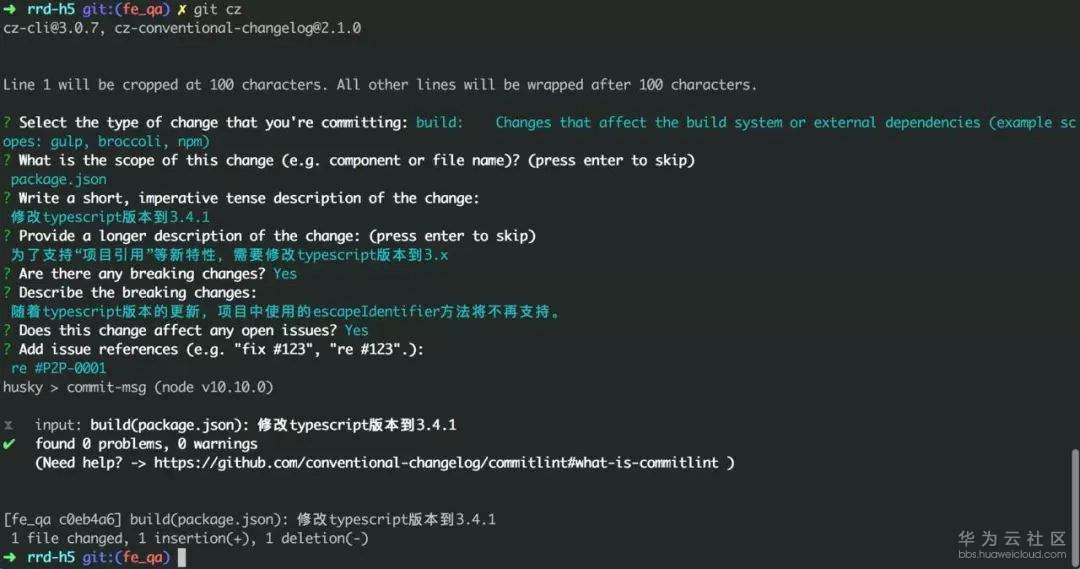Screen dimensions: 1080x569
Task: Click the terminal scrollbar thumb on the right edge
Action: click(x=1075, y=505)
